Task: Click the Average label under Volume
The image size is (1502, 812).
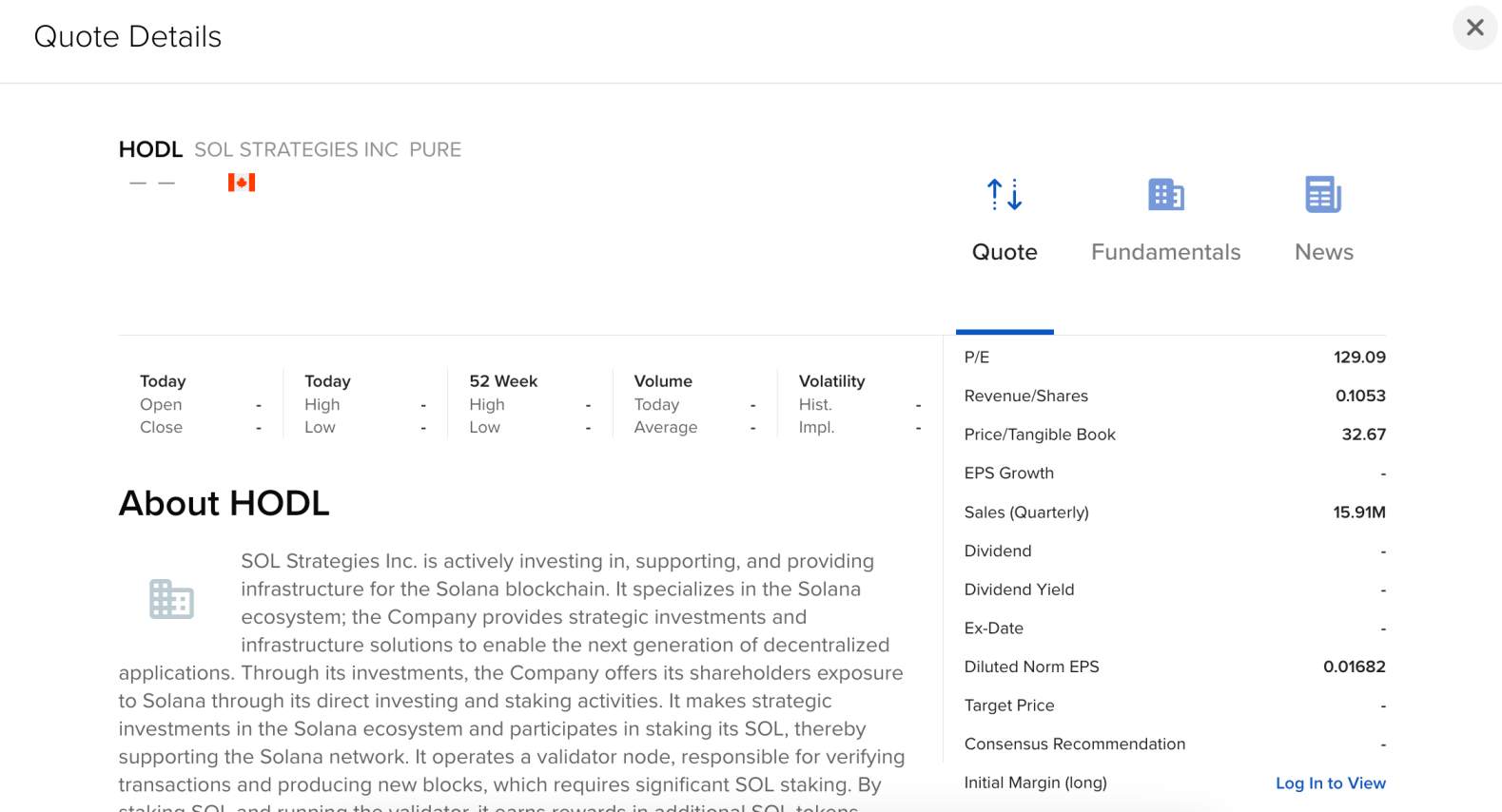Action: coord(665,428)
